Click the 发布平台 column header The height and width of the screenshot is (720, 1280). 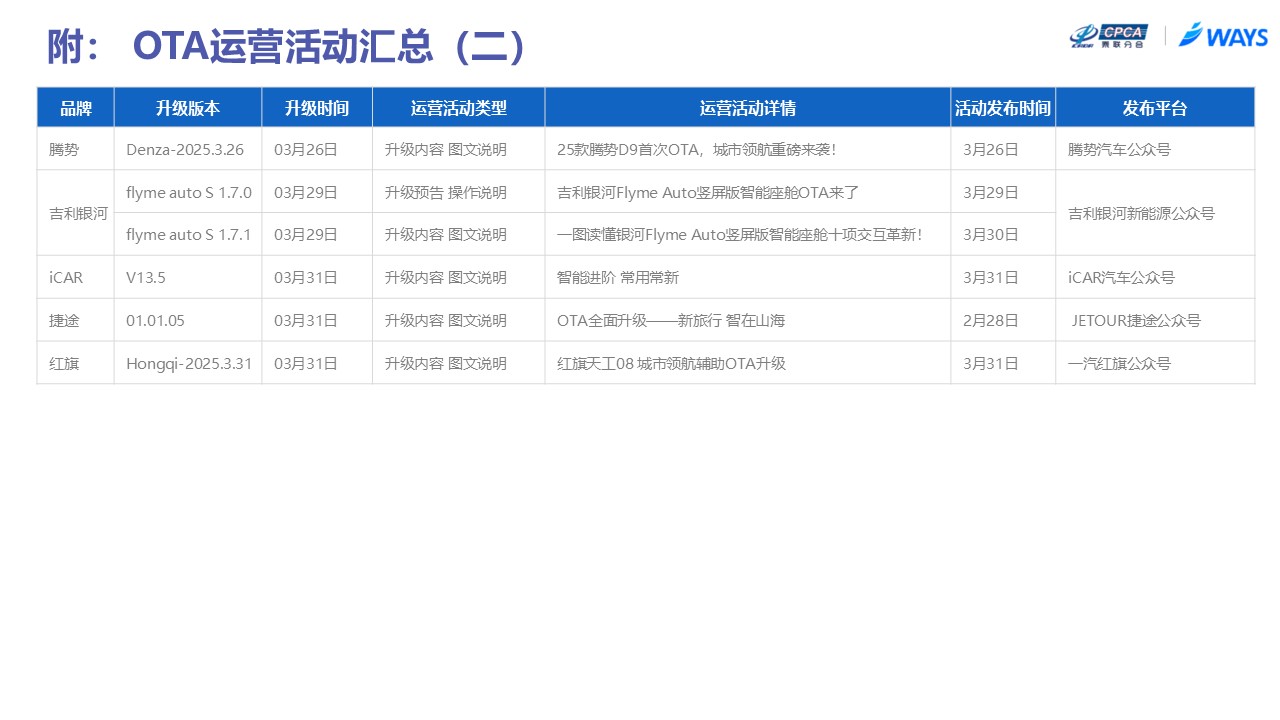(x=1155, y=108)
